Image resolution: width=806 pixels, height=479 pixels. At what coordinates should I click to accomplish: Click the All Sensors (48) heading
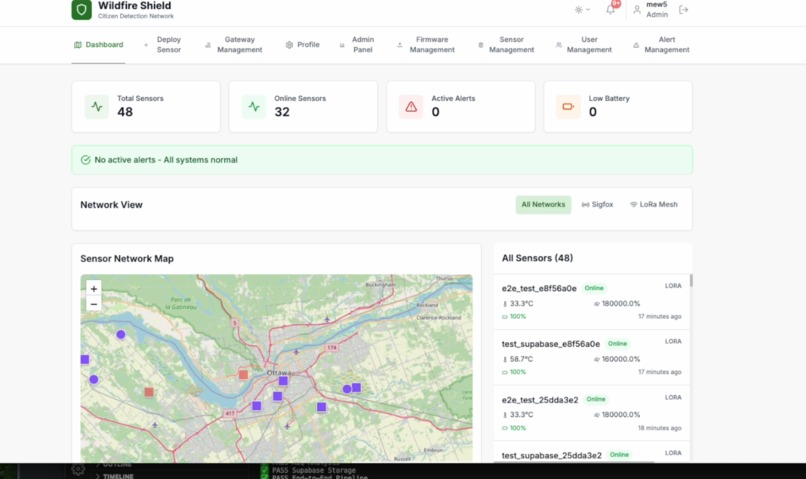(x=537, y=258)
